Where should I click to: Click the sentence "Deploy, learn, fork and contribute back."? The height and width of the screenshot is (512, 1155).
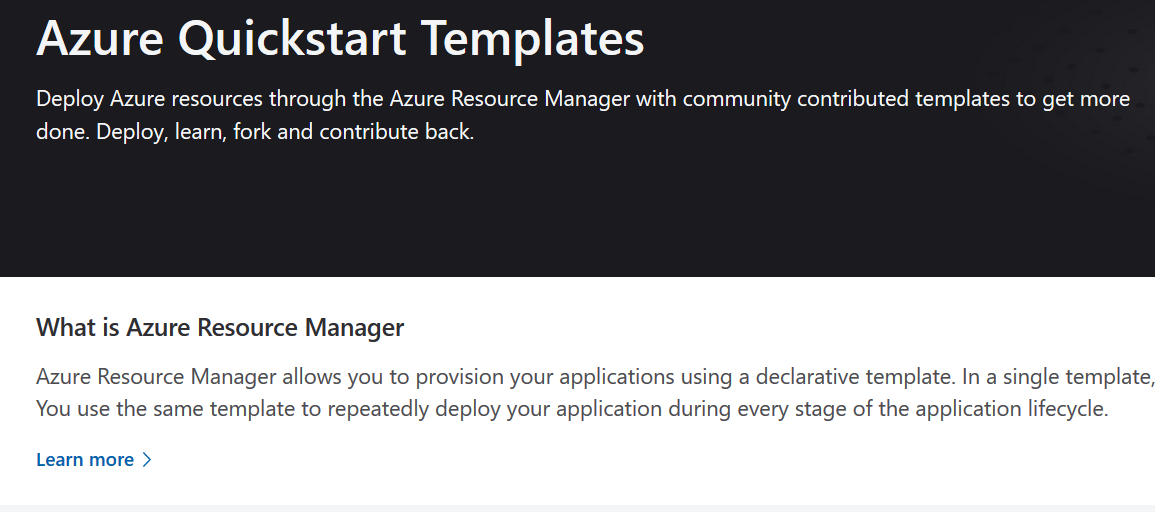pos(284,132)
